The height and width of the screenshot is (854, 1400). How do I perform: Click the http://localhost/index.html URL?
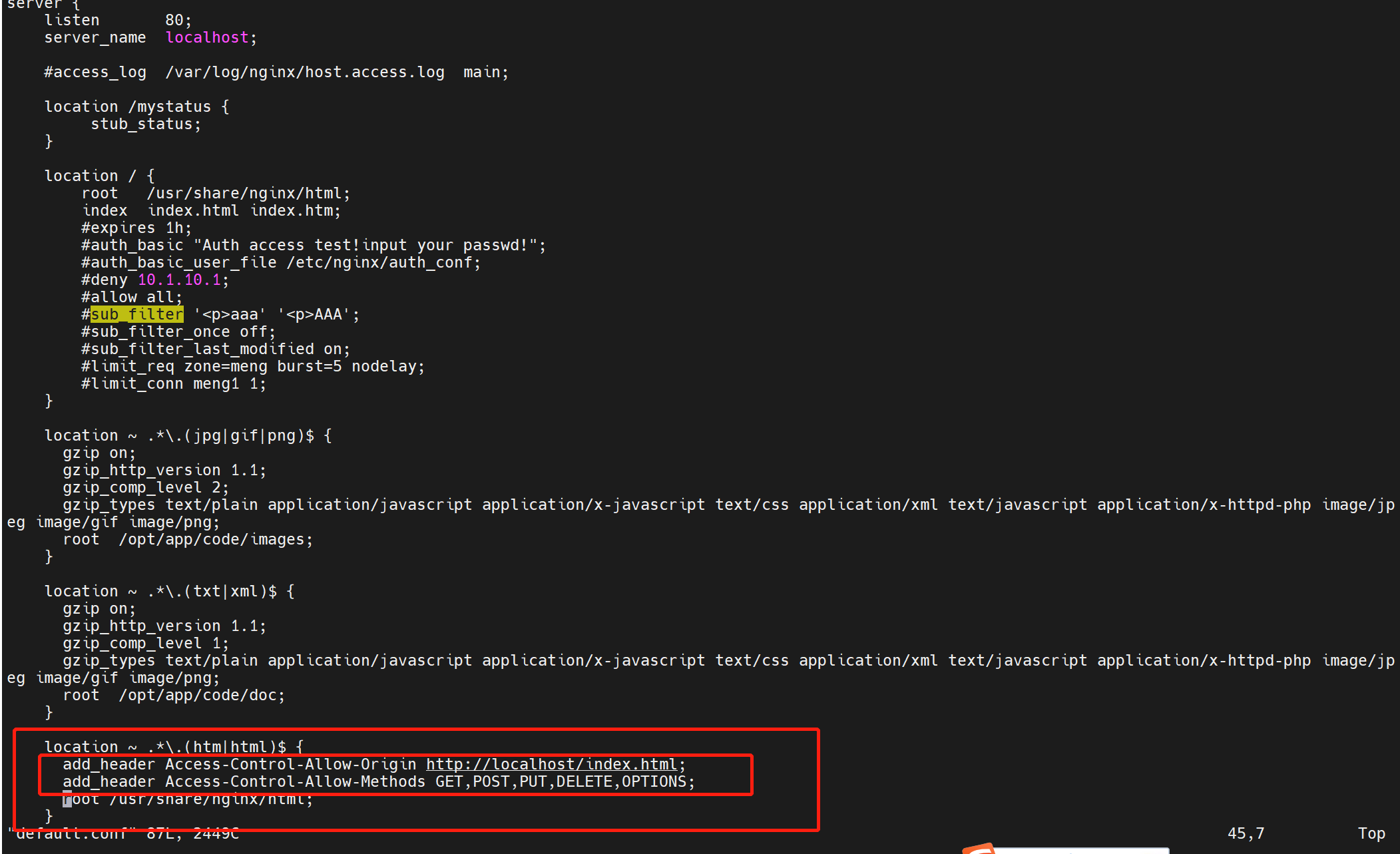pos(551,764)
